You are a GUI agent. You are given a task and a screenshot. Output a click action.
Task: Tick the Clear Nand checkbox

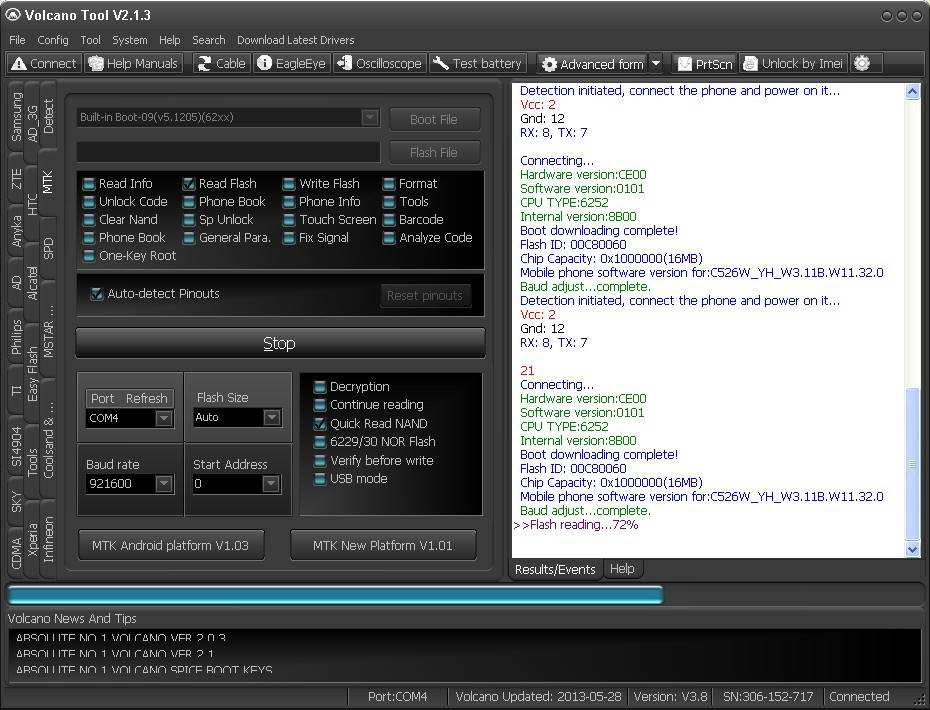pyautogui.click(x=89, y=219)
